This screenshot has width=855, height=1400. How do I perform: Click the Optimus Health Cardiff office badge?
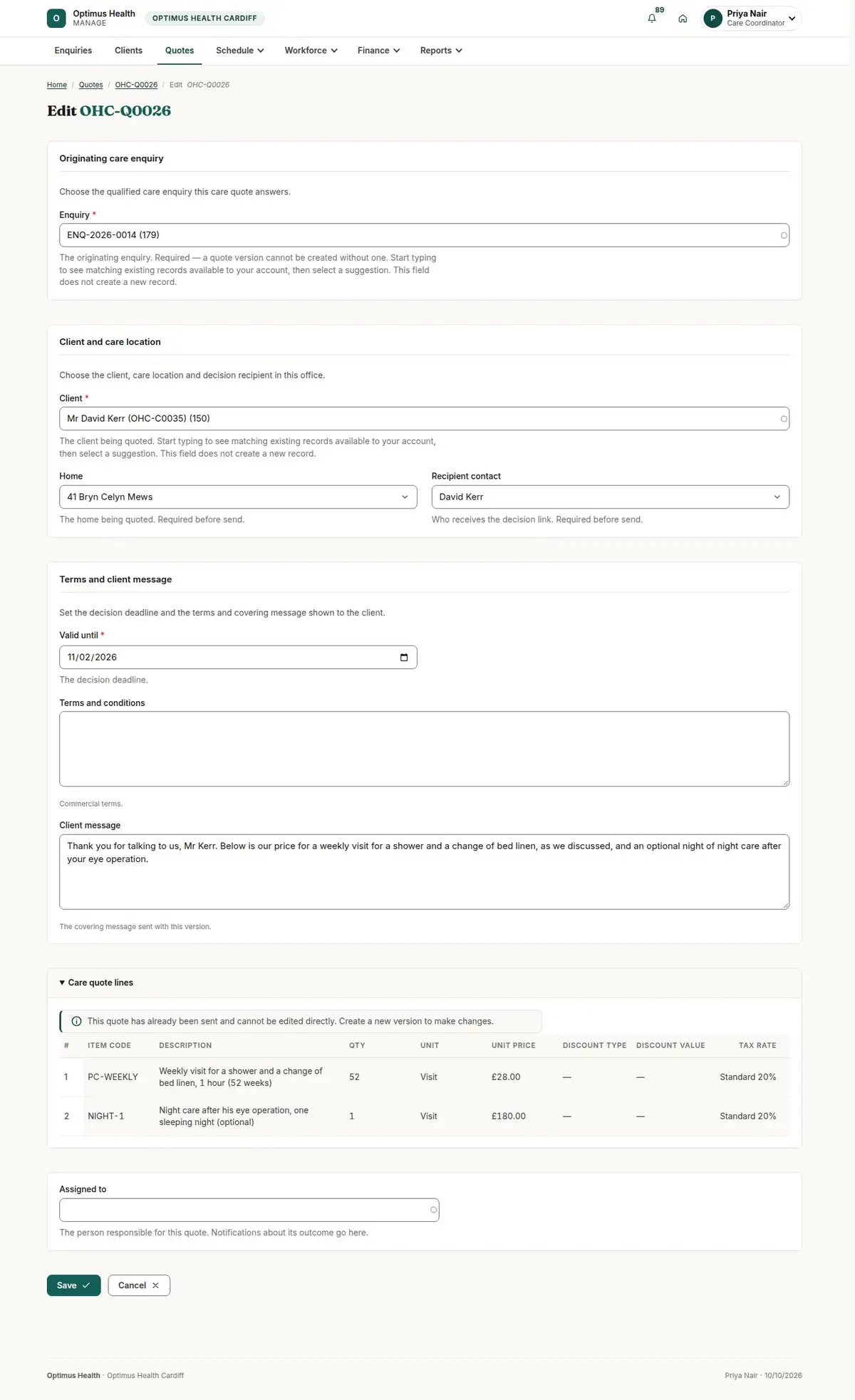(x=204, y=19)
